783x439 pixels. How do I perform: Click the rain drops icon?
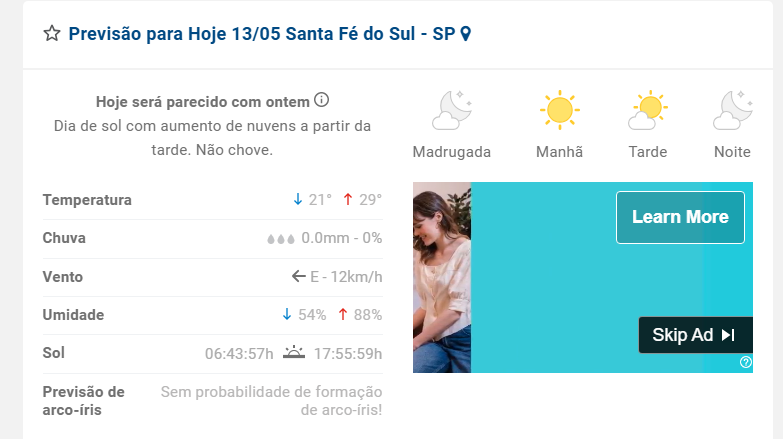point(281,239)
